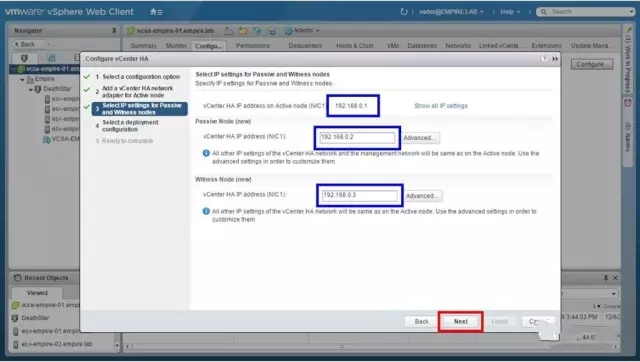Click Advanced for Passive Node
Image resolution: width=640 pixels, height=362 pixels.
point(420,138)
